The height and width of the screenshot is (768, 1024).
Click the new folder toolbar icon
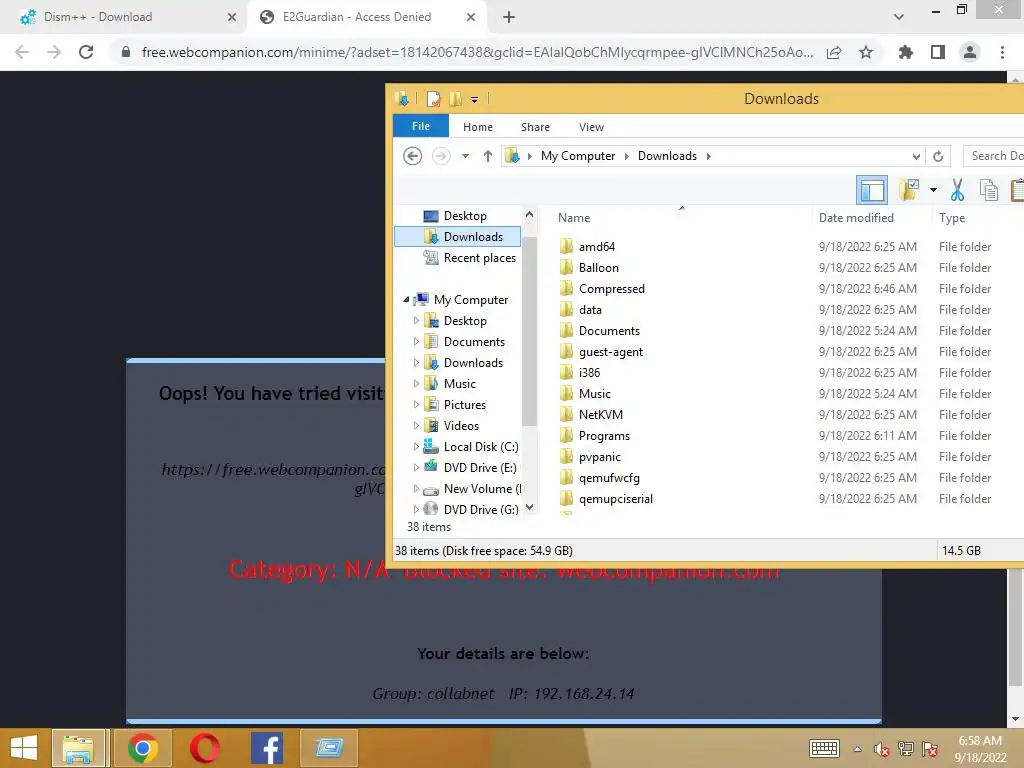click(908, 190)
